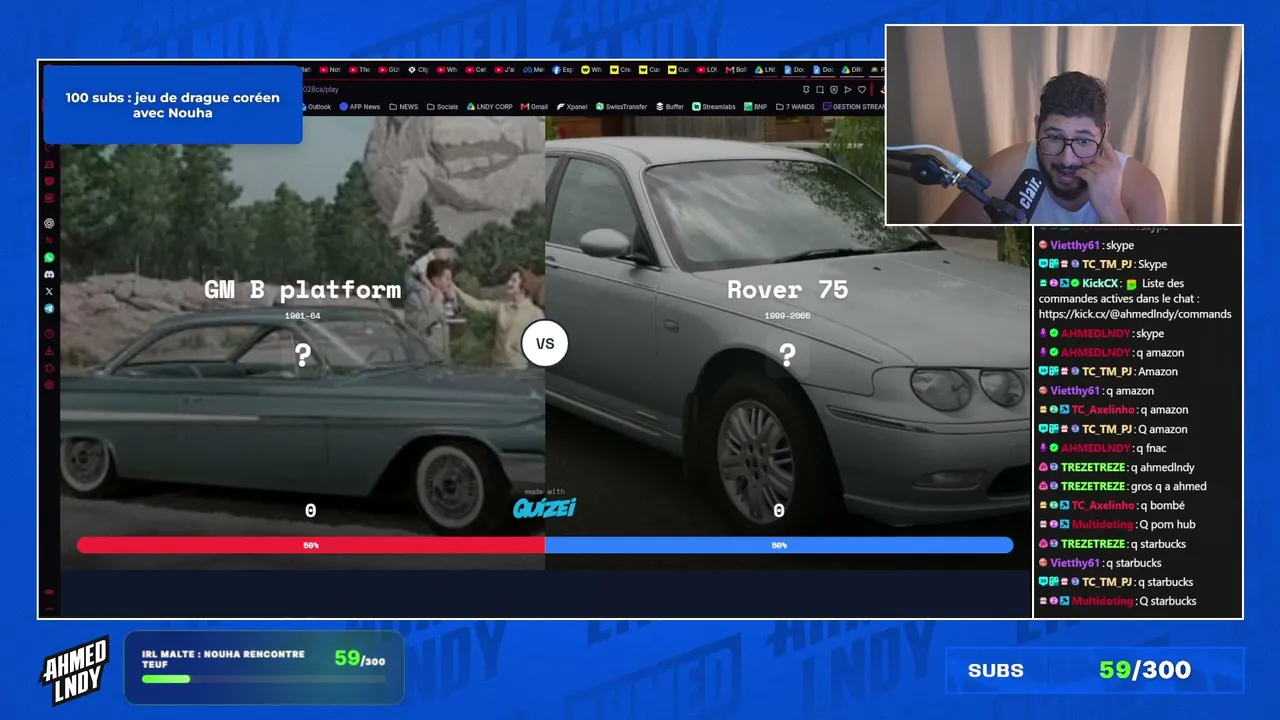The width and height of the screenshot is (1280, 720).
Task: Choose GM B platform car image
Action: pos(303,343)
